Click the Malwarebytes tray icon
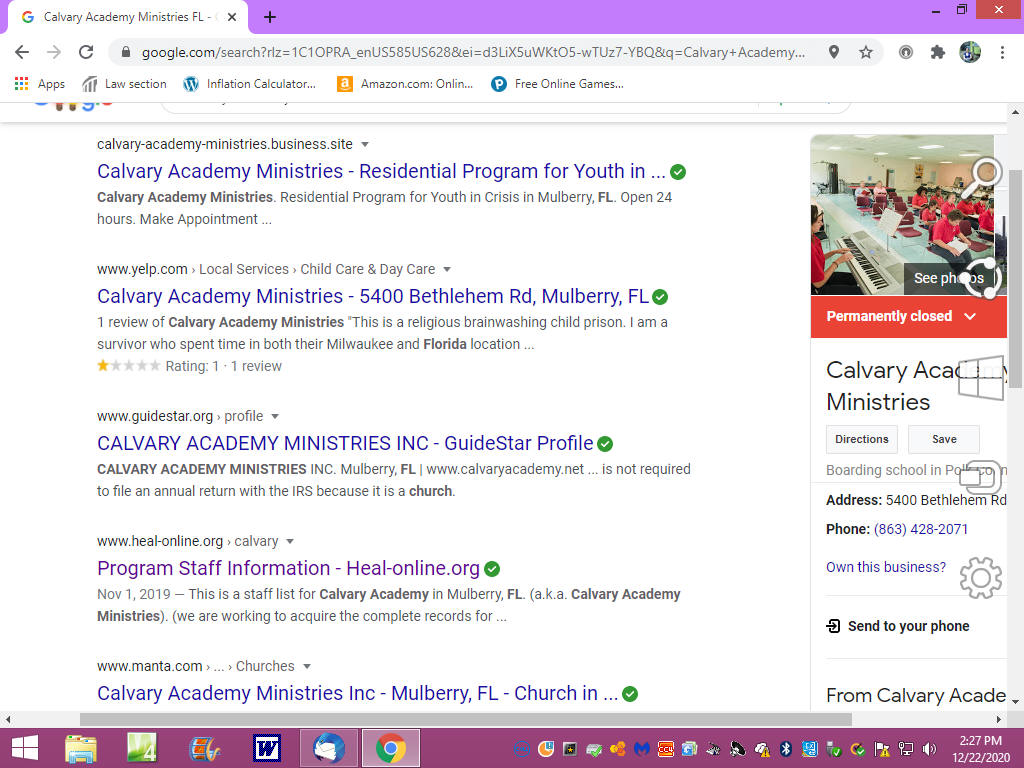The width and height of the screenshot is (1024, 768). pyautogui.click(x=642, y=749)
